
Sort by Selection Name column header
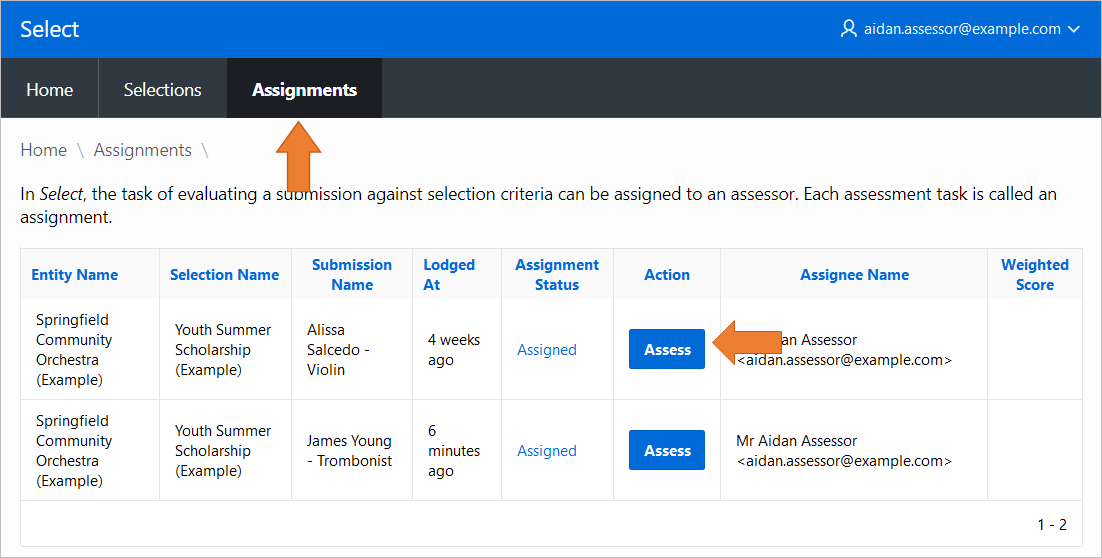pyautogui.click(x=224, y=275)
